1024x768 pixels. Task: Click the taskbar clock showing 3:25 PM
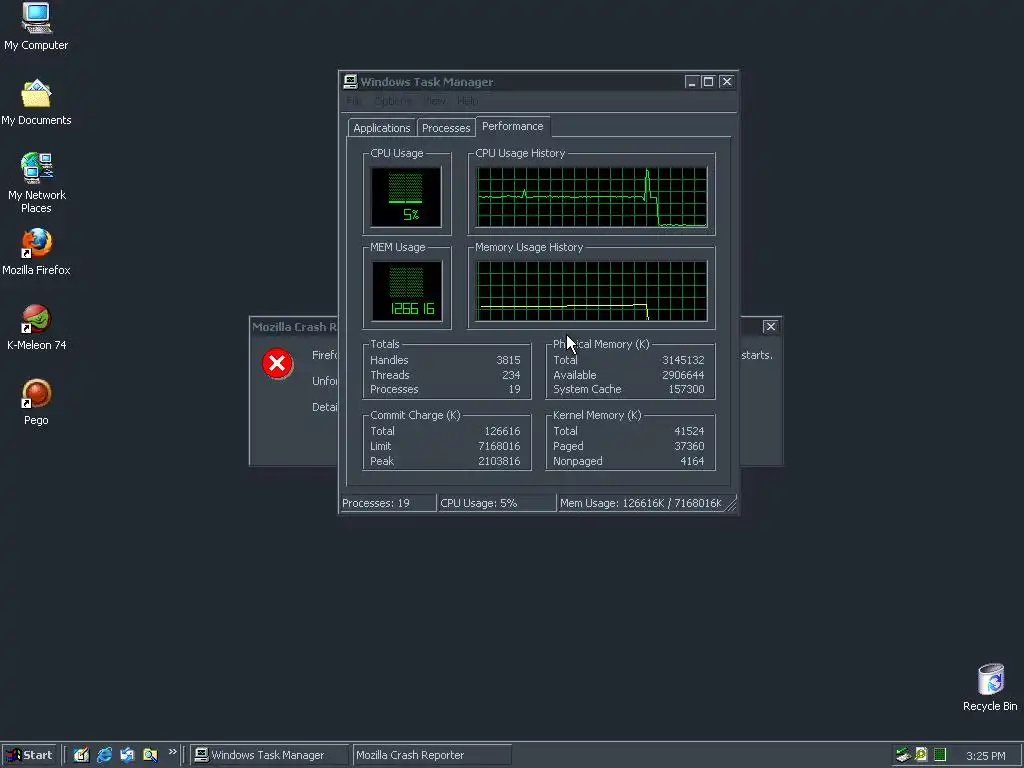point(985,756)
